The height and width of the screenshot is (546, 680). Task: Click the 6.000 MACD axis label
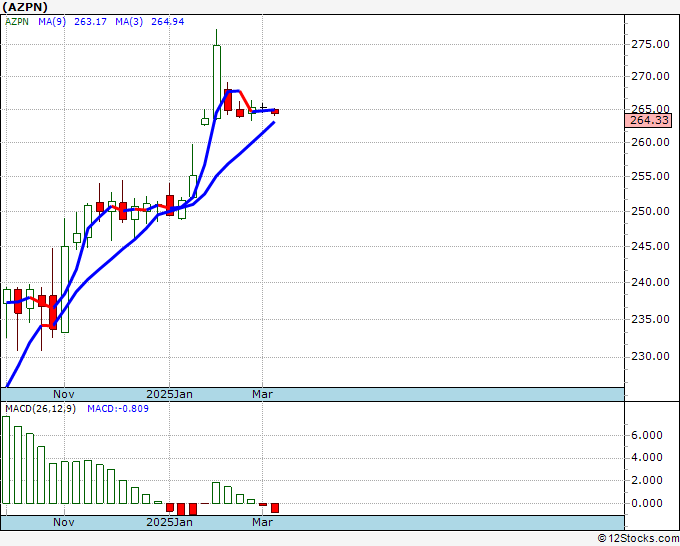pyautogui.click(x=647, y=435)
